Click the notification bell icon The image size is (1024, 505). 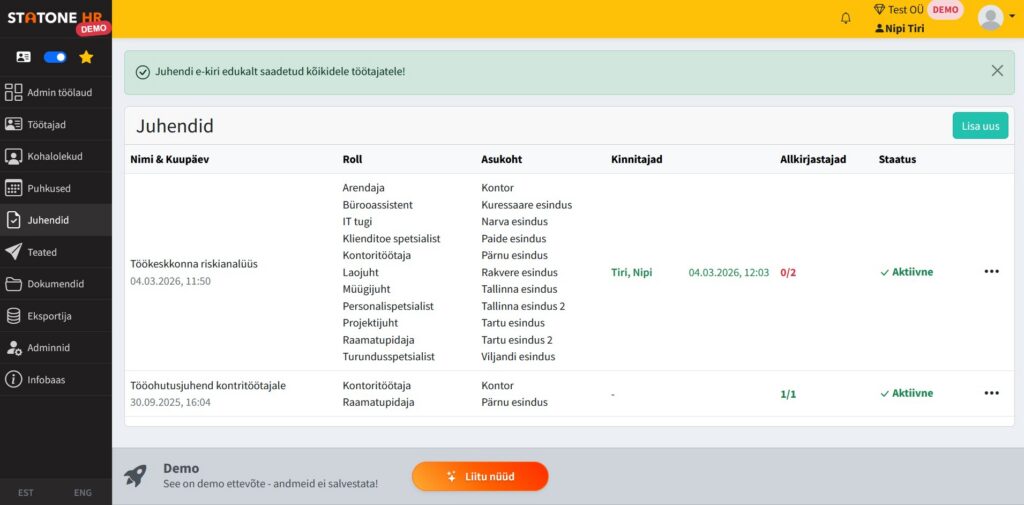coord(846,18)
